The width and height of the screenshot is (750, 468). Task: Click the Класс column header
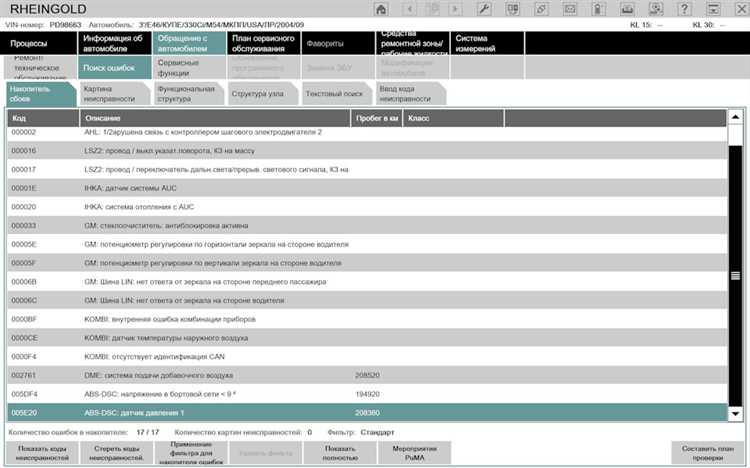[453, 118]
